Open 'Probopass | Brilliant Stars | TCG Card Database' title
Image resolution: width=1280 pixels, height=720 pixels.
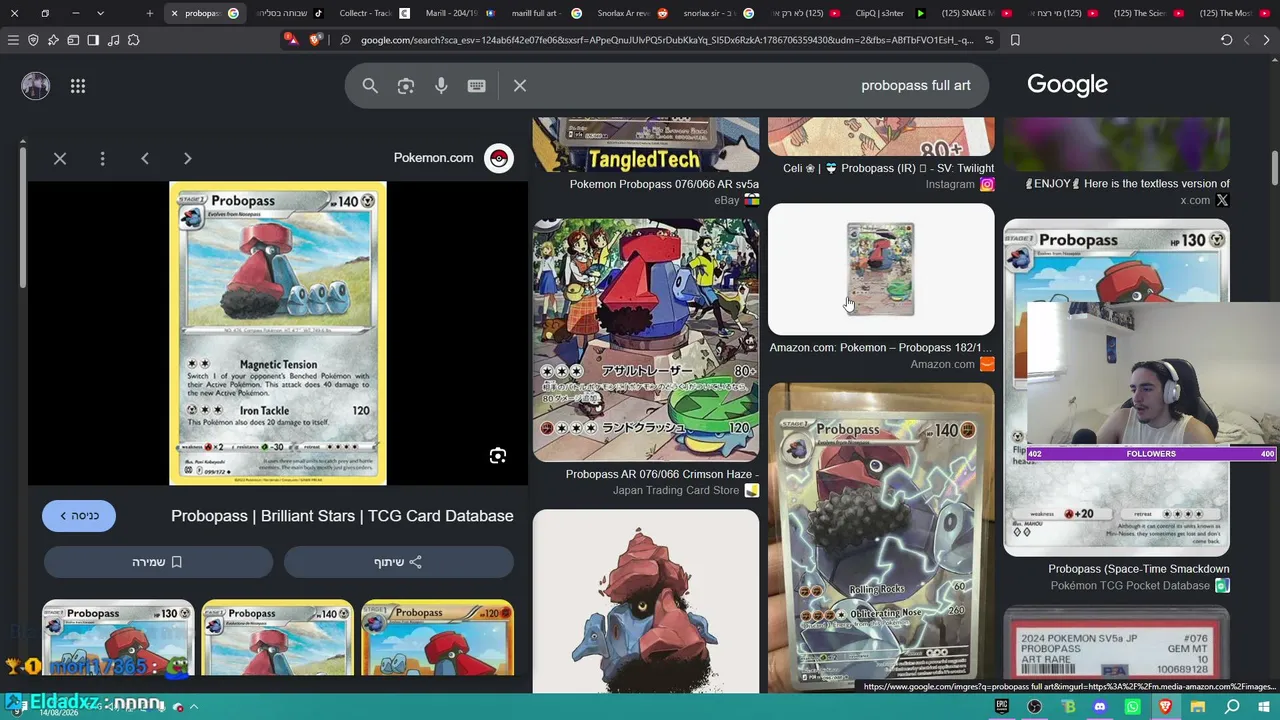click(x=342, y=516)
